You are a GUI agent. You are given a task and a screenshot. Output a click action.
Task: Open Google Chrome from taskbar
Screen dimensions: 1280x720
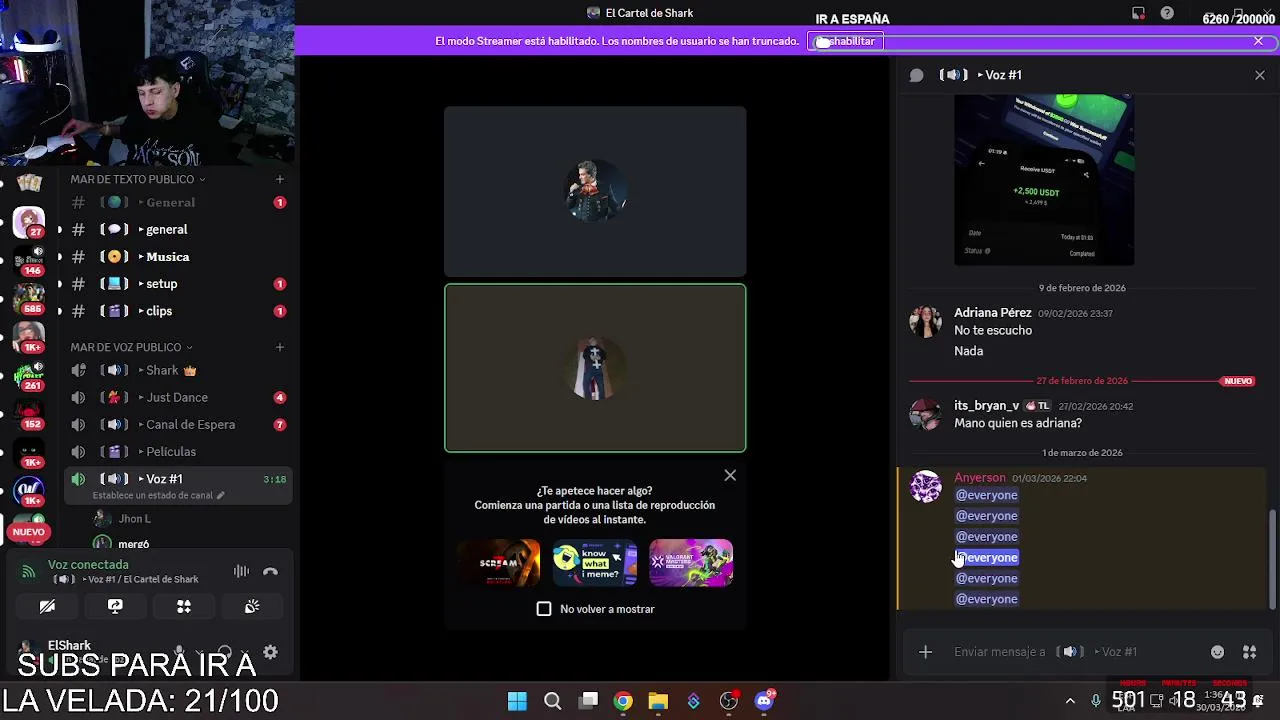(623, 701)
